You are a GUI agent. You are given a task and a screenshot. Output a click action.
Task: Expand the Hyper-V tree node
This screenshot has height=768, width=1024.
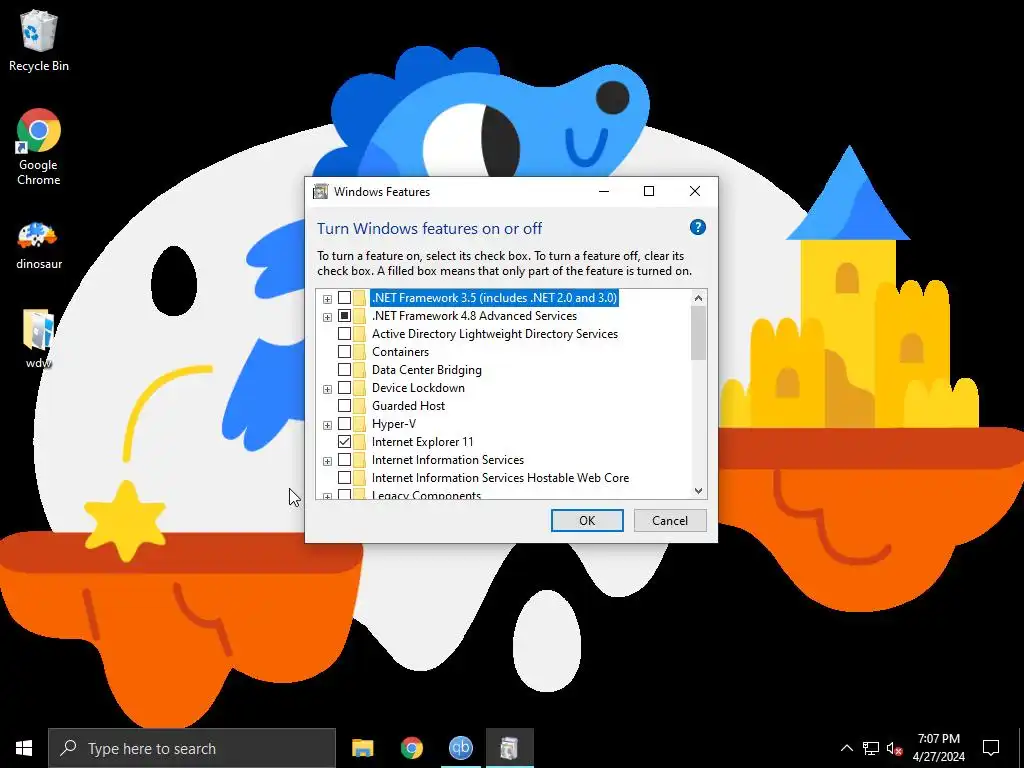327,425
